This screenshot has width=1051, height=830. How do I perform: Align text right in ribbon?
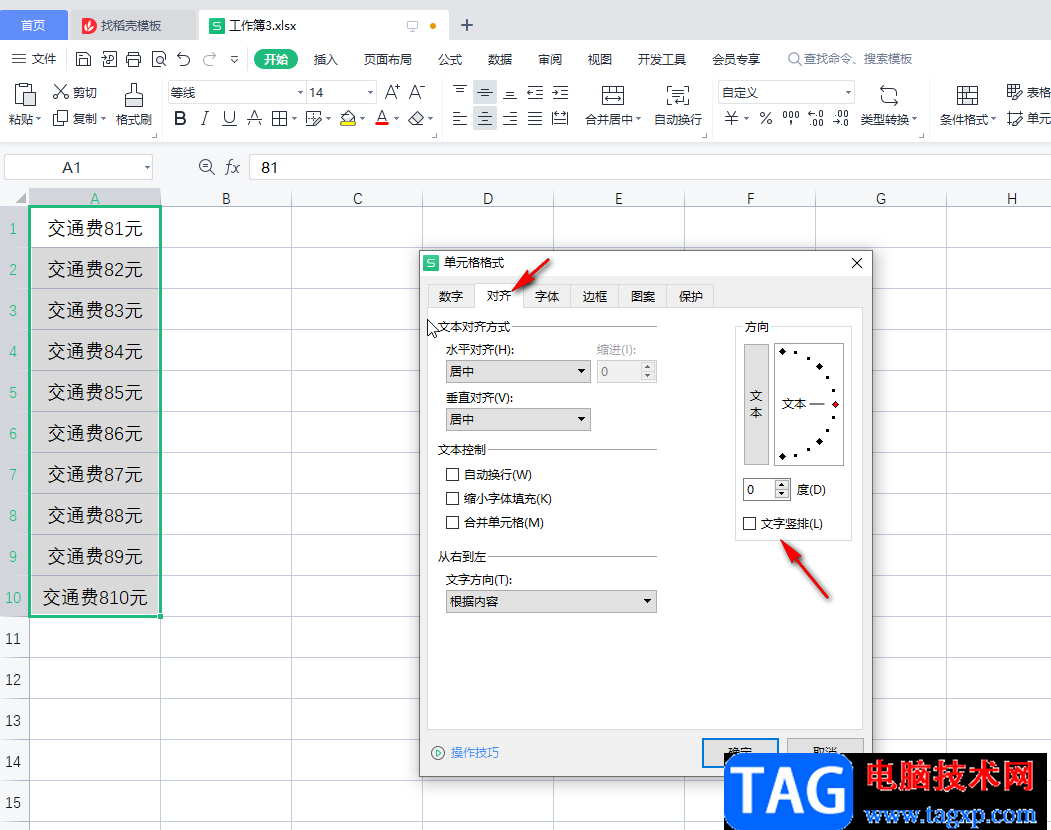(x=510, y=119)
